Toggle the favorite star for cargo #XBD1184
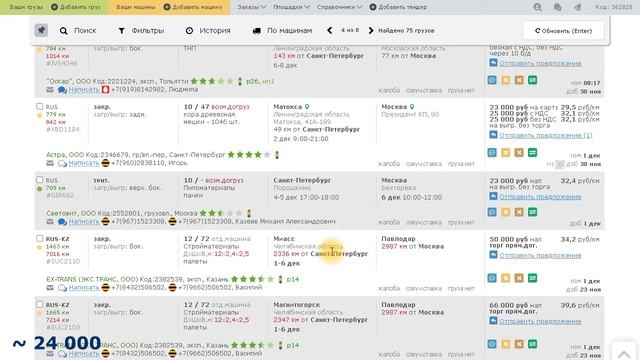 40,115
